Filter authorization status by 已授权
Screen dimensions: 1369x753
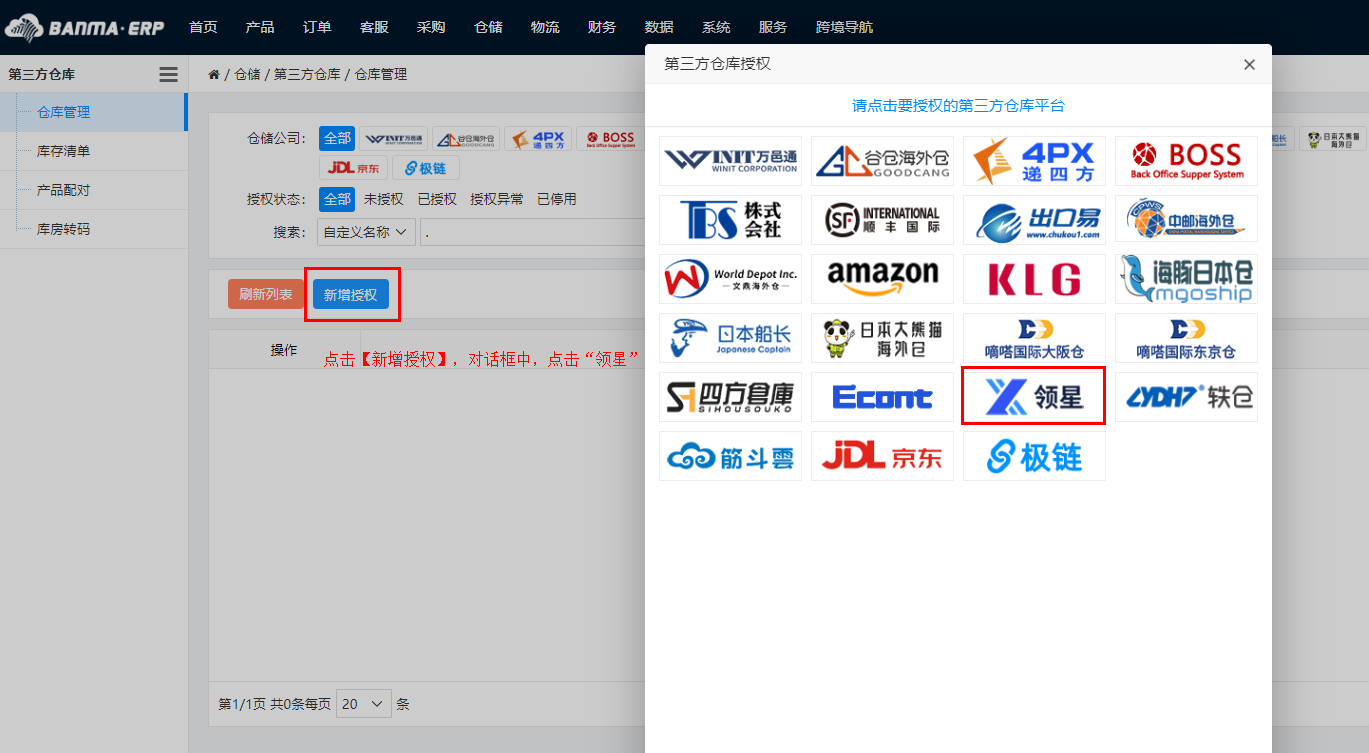tap(437, 199)
